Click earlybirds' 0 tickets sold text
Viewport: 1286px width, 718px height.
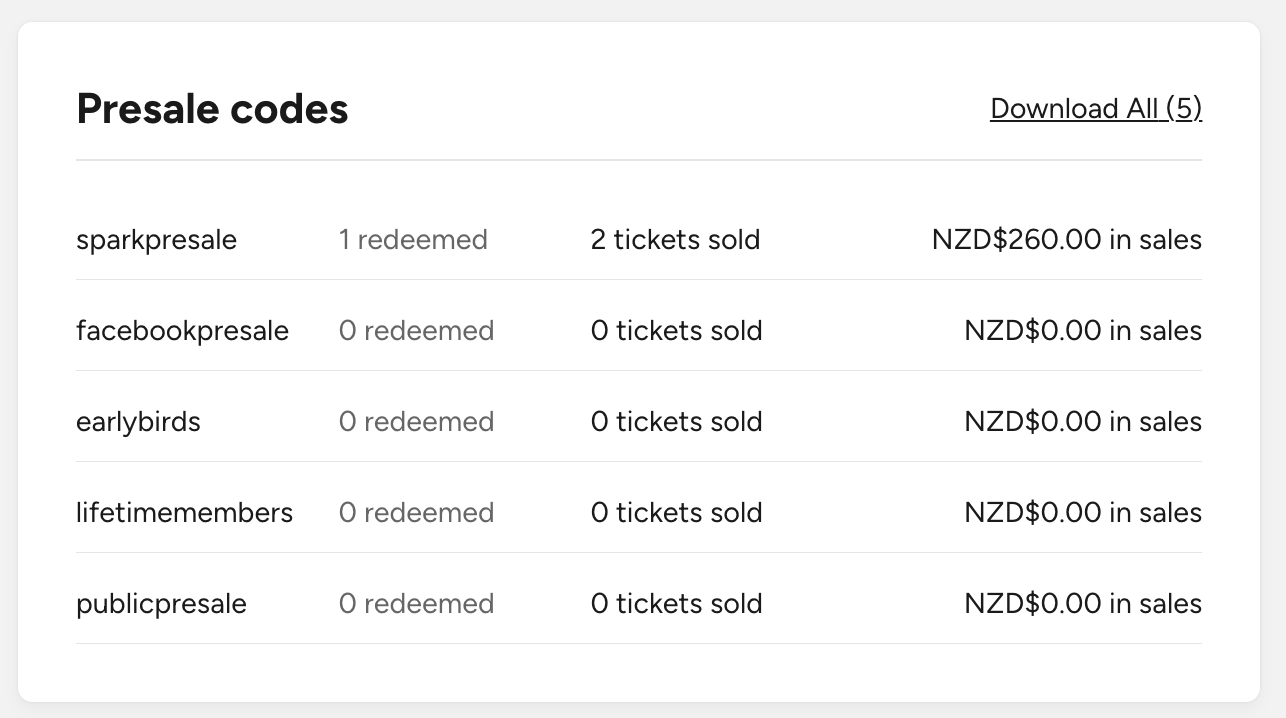(x=676, y=422)
